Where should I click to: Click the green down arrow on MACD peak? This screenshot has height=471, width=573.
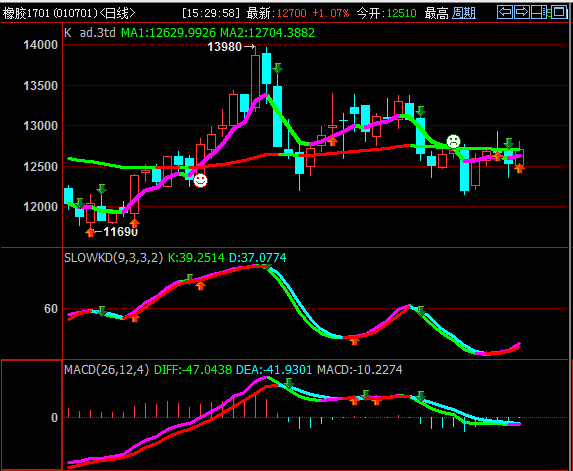click(289, 383)
